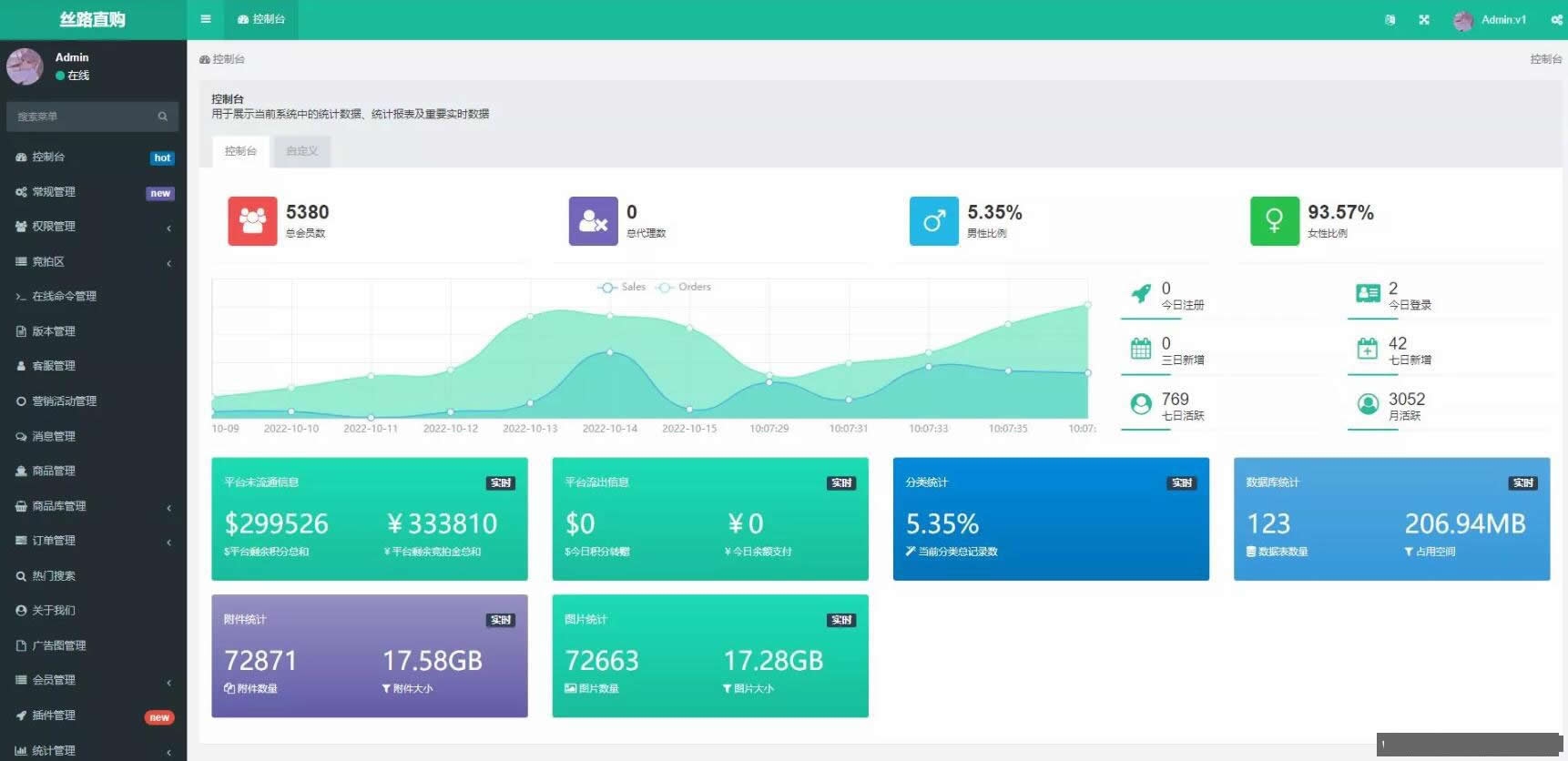Screen dimensions: 1568x761
Task: Click the 搜索菜单 search input field
Action: pyautogui.click(x=82, y=117)
